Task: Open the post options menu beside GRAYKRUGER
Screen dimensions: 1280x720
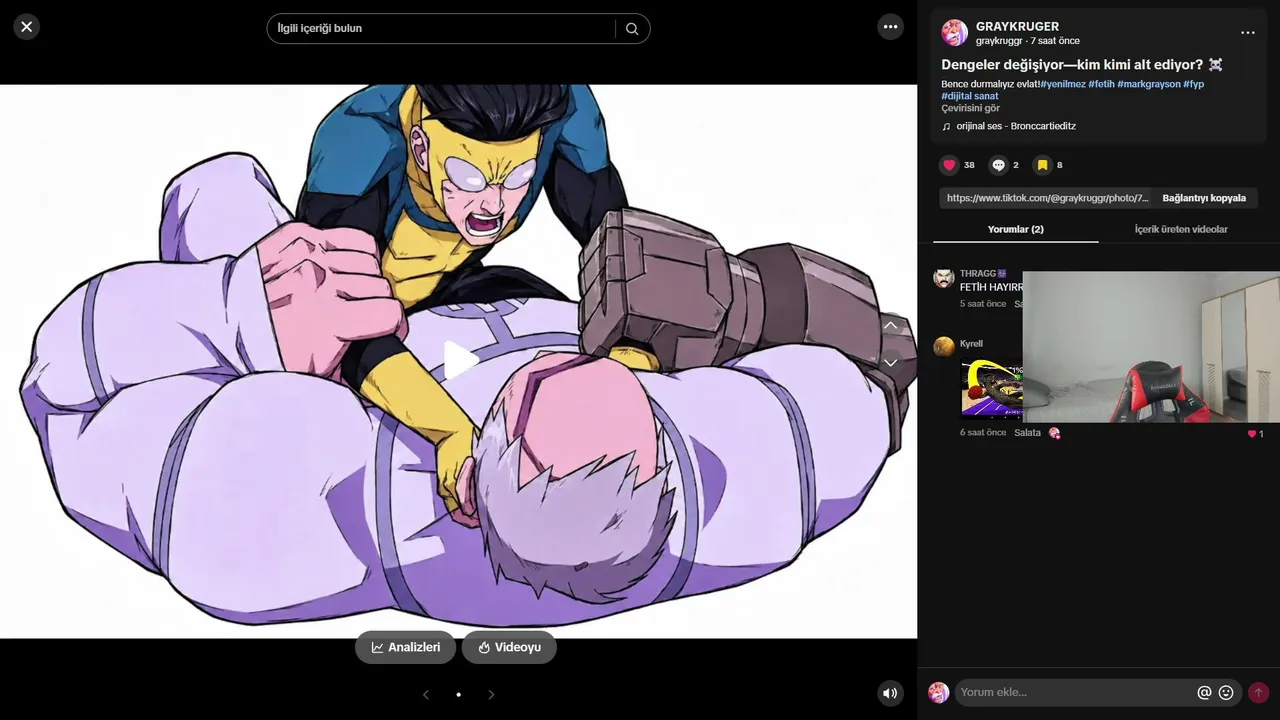Action: click(1248, 33)
